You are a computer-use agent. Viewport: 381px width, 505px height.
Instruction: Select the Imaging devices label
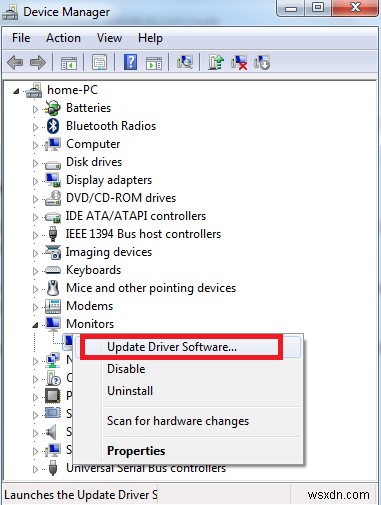pyautogui.click(x=109, y=252)
